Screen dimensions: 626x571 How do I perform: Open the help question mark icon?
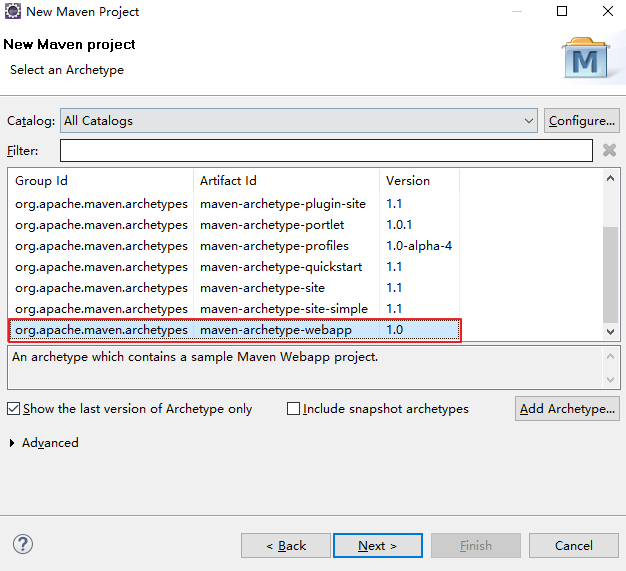click(x=23, y=544)
